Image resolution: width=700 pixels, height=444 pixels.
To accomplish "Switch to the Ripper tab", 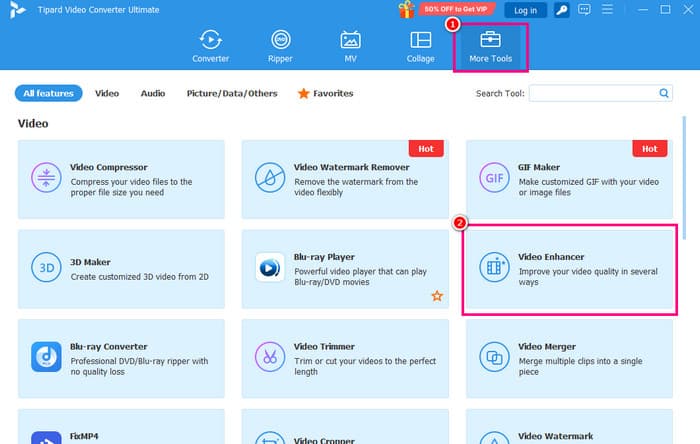I will 280,46.
